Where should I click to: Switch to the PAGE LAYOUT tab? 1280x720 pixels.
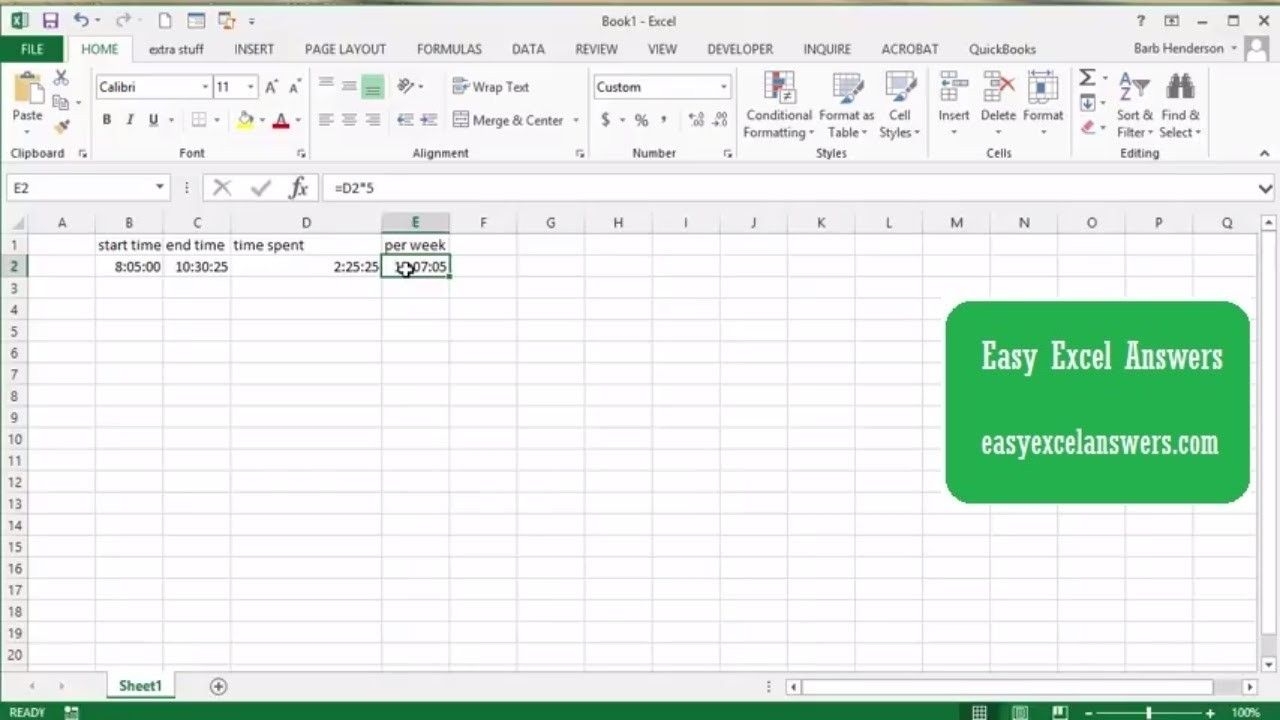[x=345, y=49]
